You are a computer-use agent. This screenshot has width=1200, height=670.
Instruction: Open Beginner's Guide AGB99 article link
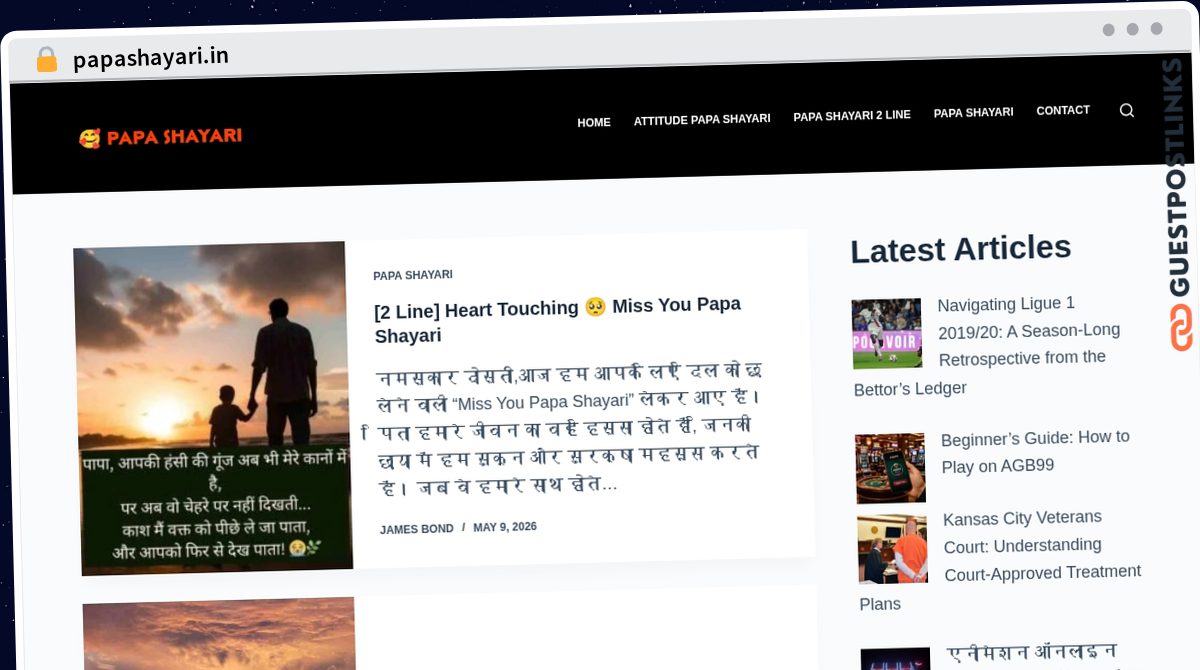click(1035, 451)
